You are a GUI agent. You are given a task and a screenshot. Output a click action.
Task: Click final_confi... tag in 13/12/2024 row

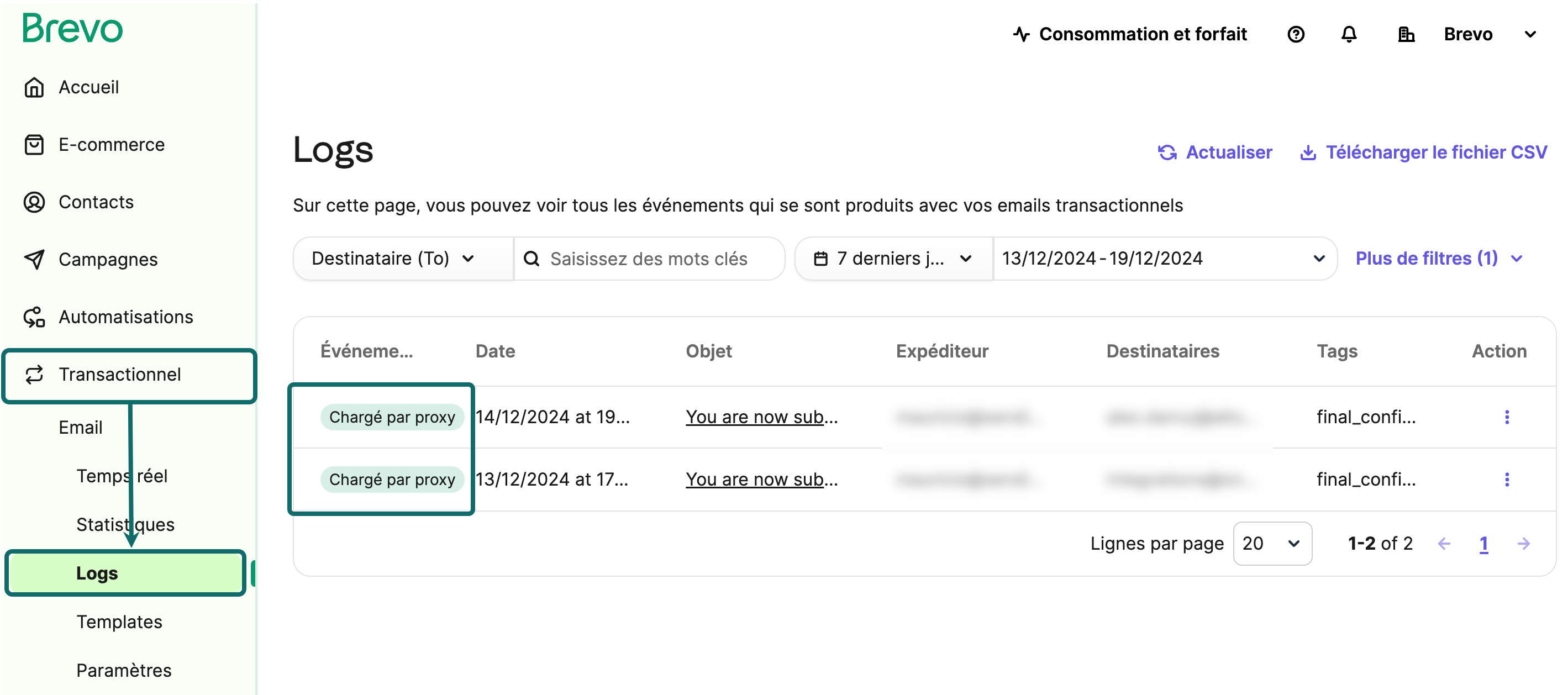pos(1366,480)
